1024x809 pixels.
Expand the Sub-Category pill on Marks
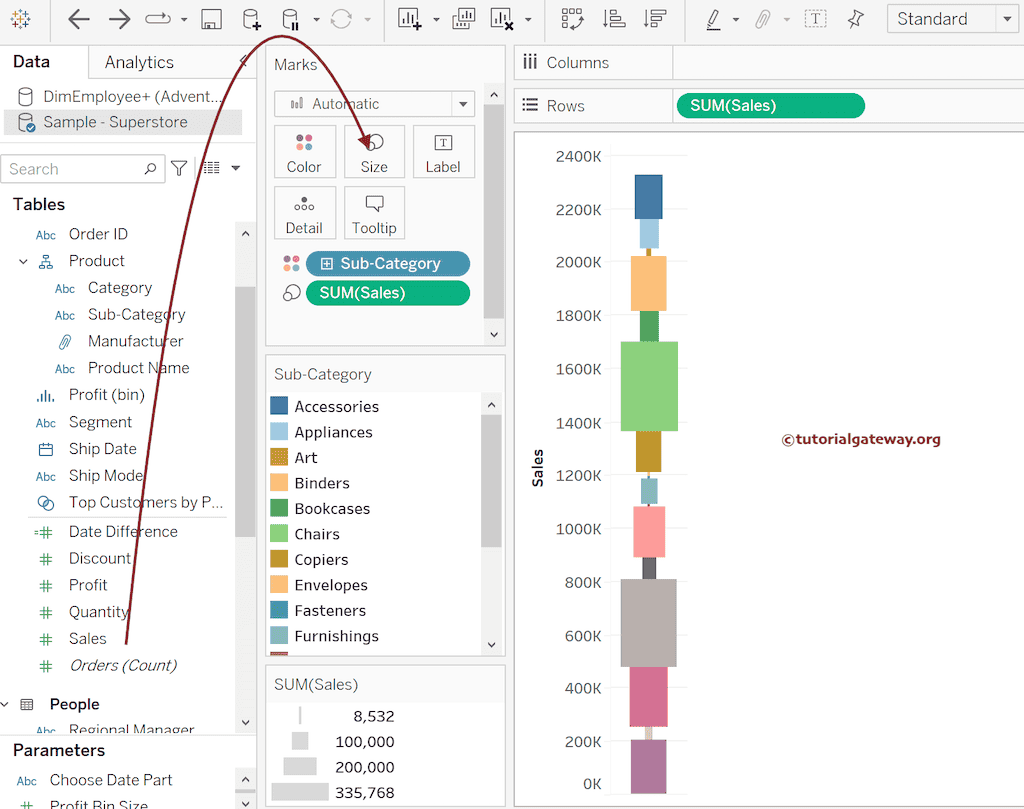click(327, 264)
